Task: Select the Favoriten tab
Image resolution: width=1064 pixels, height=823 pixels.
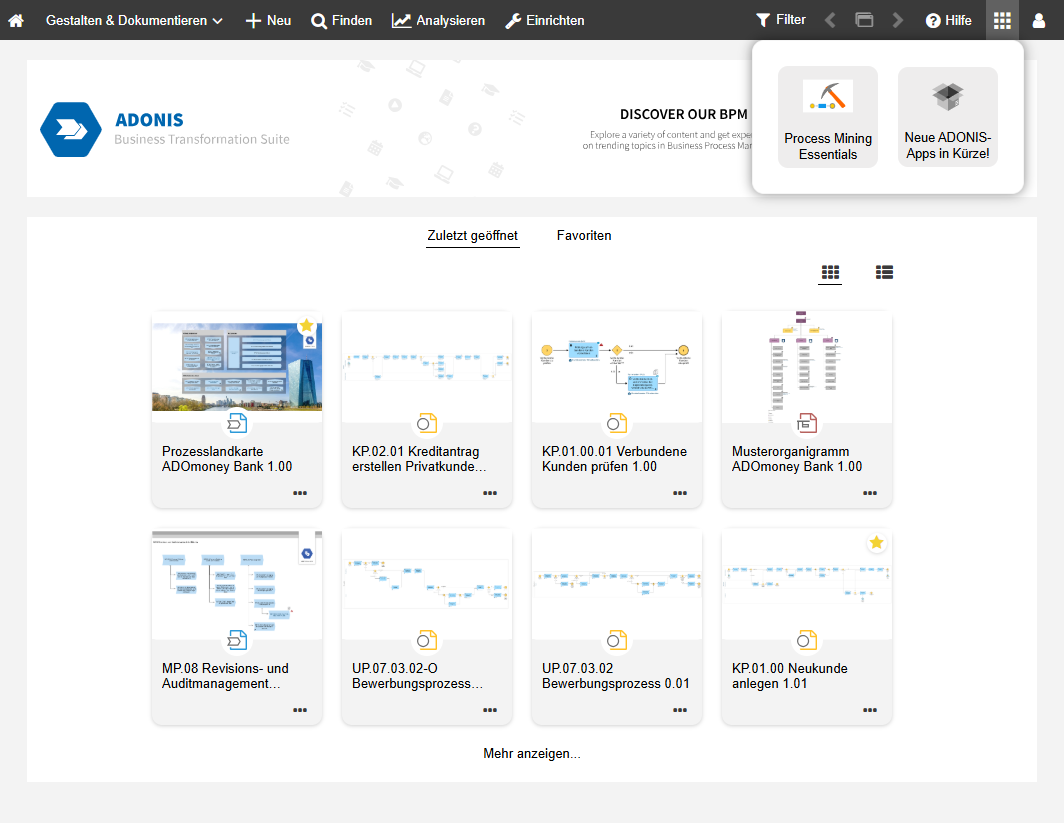Action: click(x=584, y=236)
